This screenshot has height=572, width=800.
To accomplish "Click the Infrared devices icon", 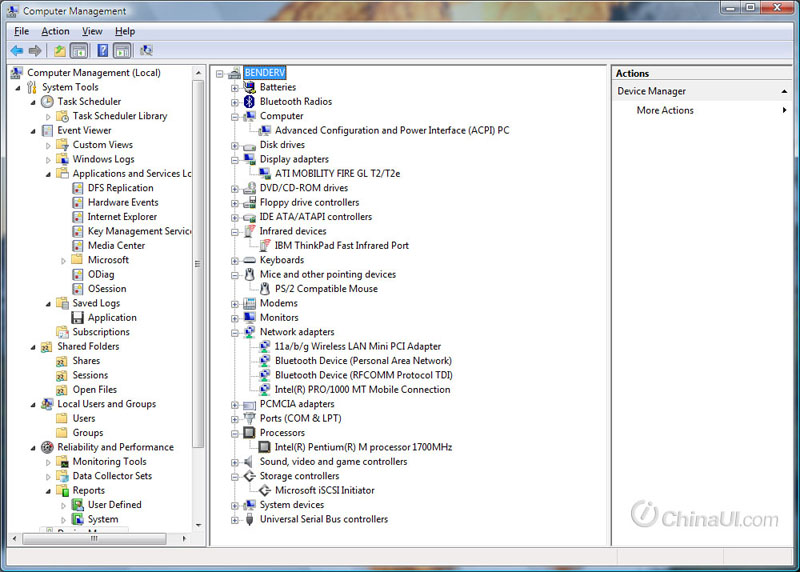I will click(x=249, y=231).
